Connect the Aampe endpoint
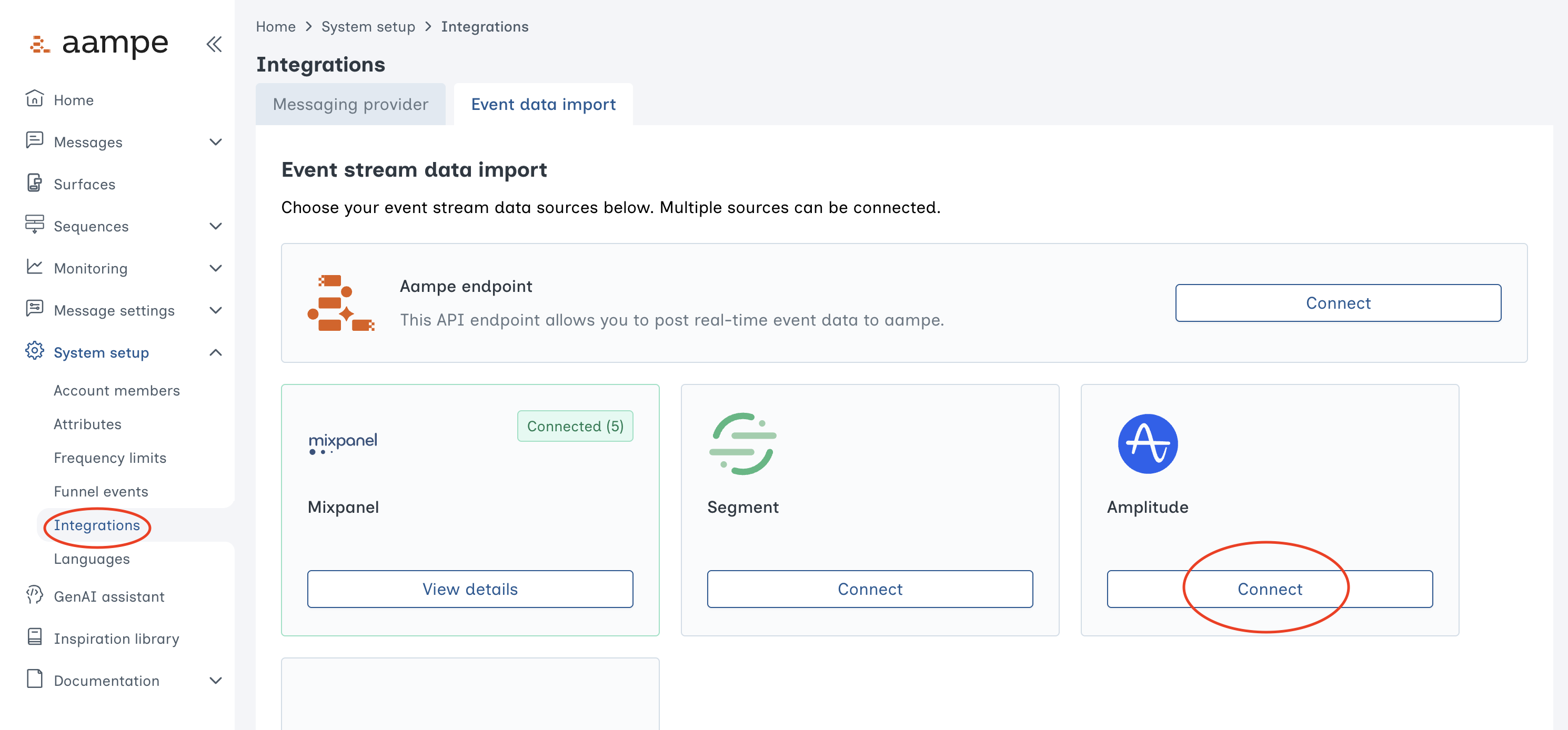1568x730 pixels. 1338,302
